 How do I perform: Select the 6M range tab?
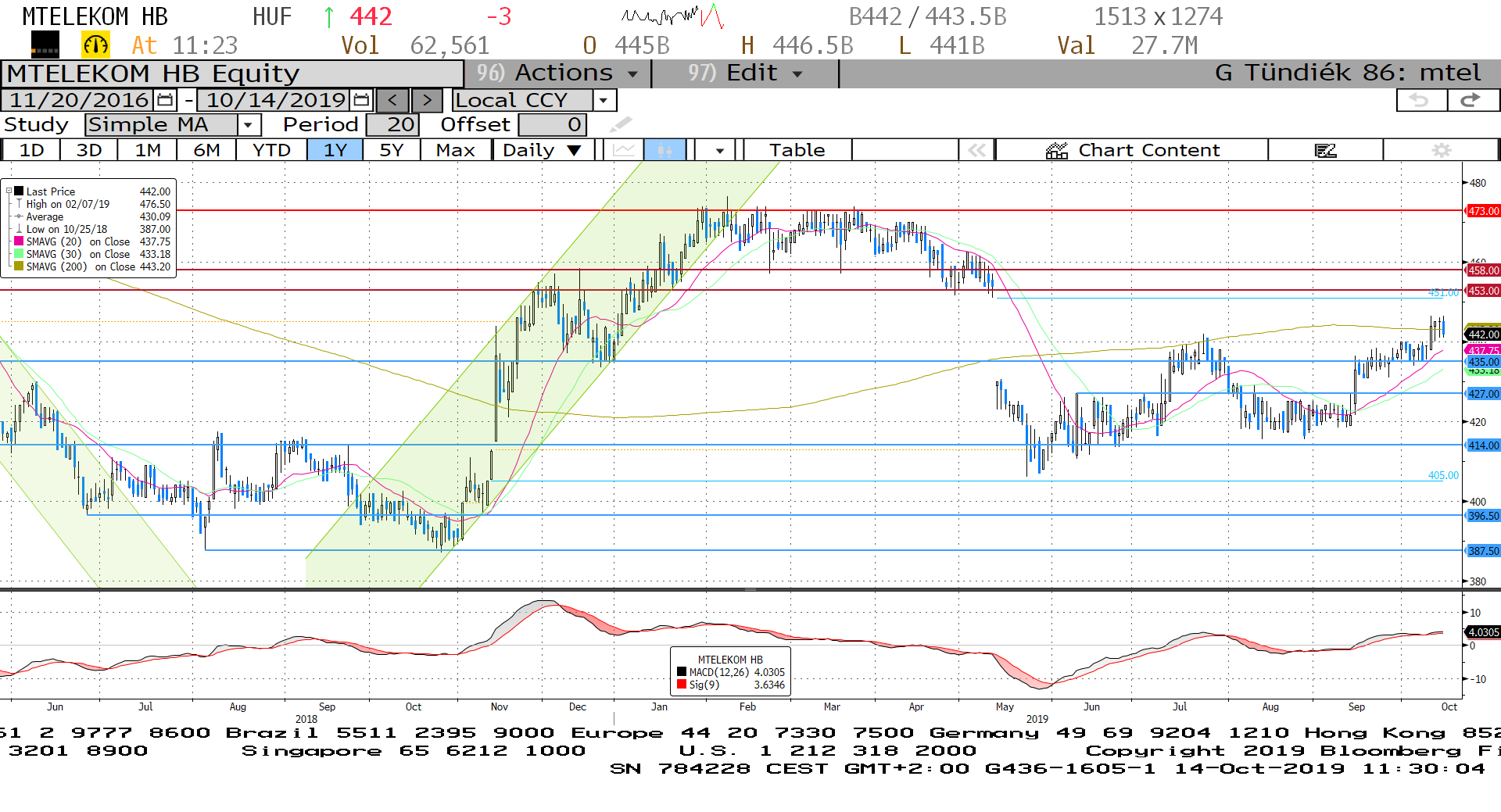coord(206,150)
